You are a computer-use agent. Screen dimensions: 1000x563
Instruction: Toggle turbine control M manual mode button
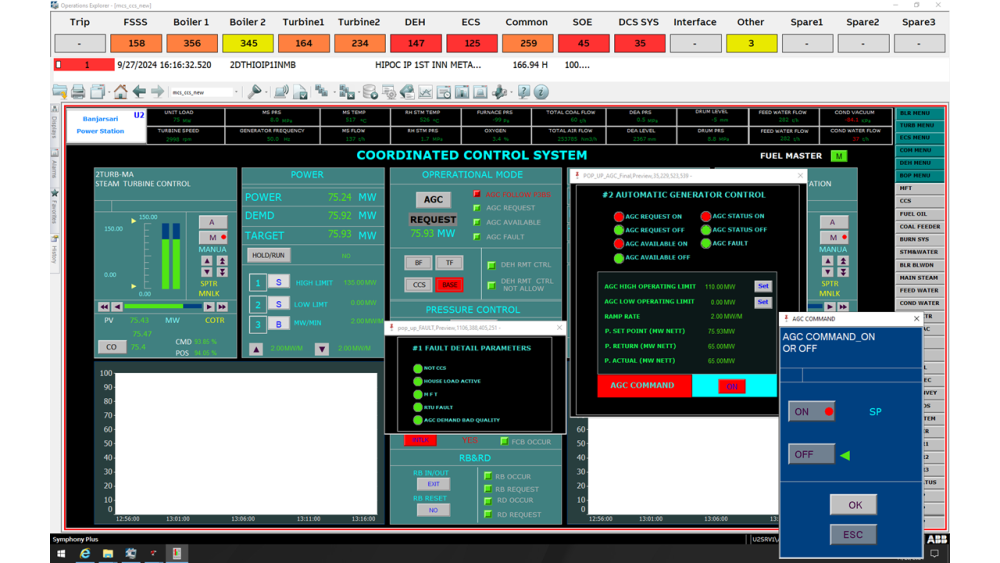pyautogui.click(x=213, y=238)
